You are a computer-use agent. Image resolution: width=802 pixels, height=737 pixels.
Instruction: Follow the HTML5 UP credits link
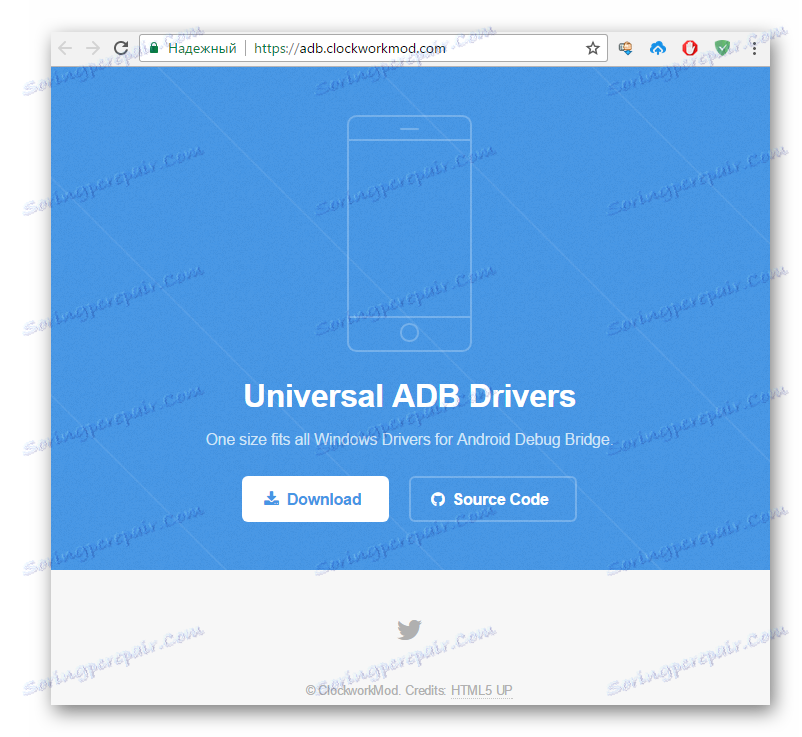coord(481,690)
